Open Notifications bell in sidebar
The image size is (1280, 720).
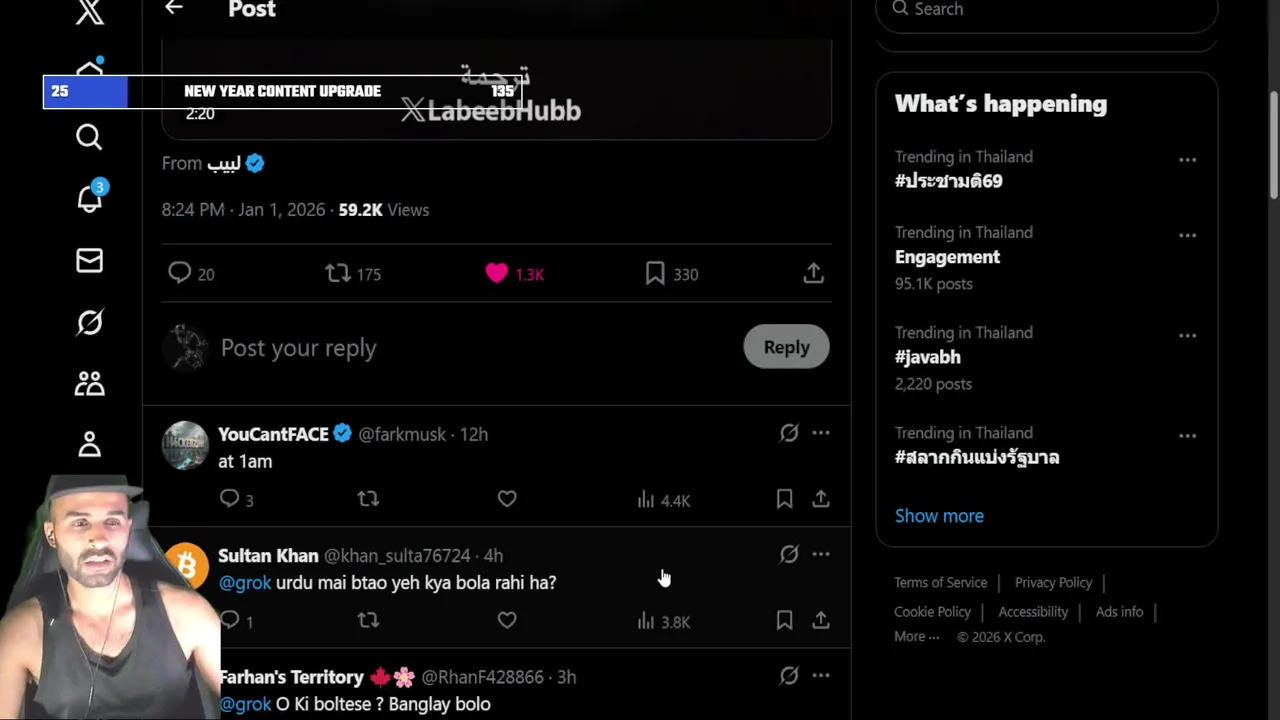pos(89,198)
